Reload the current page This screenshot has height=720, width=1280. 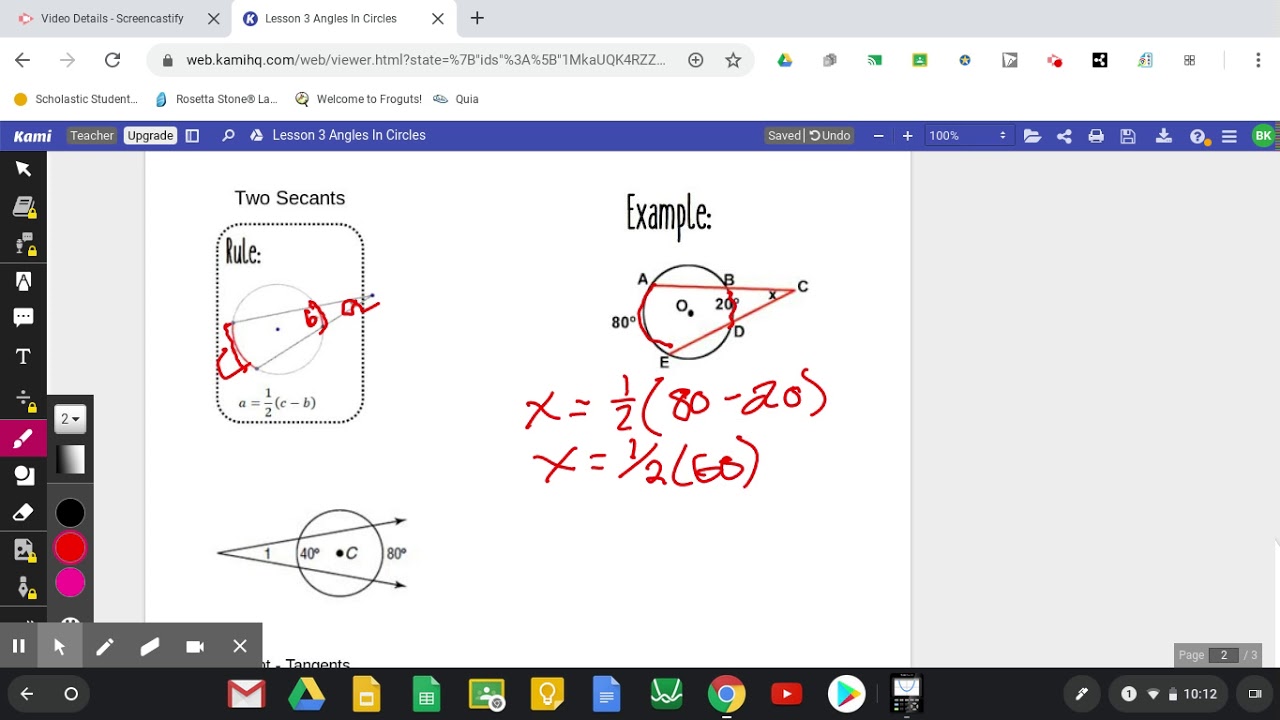click(112, 60)
